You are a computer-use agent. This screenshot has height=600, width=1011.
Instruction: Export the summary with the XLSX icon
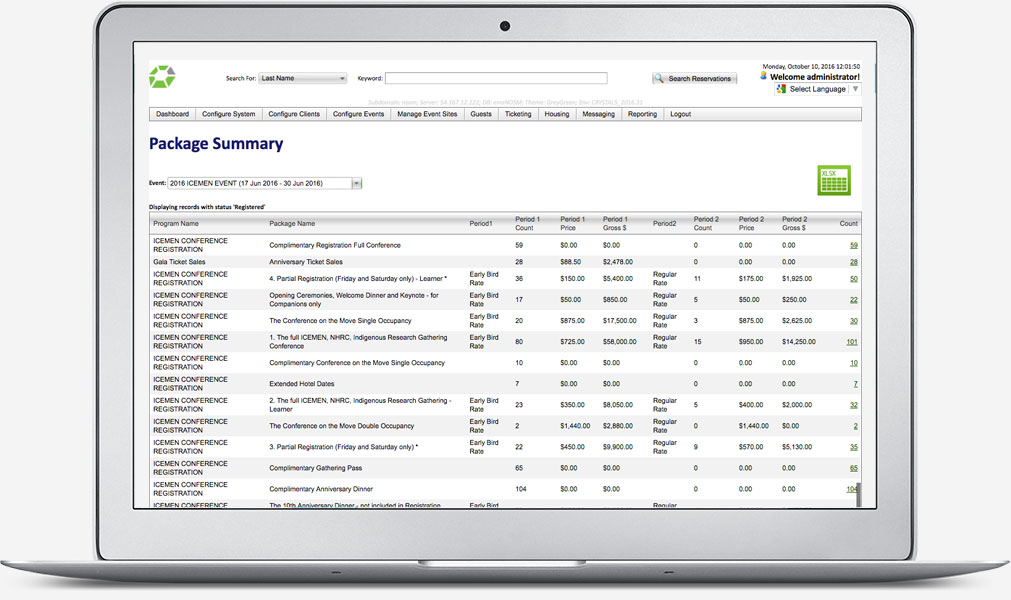[834, 180]
